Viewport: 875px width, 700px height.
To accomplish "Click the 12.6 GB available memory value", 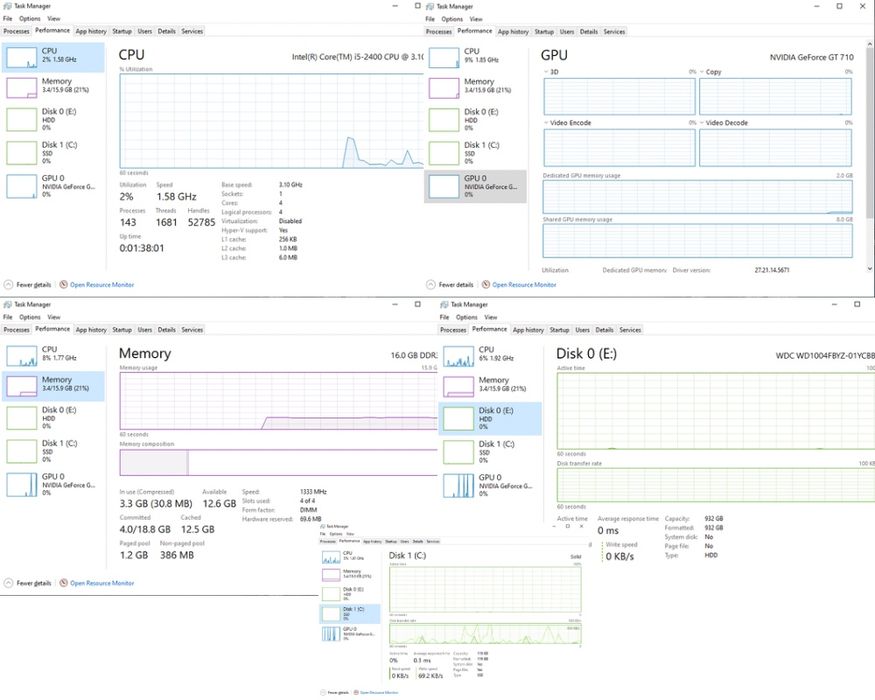I will (219, 504).
